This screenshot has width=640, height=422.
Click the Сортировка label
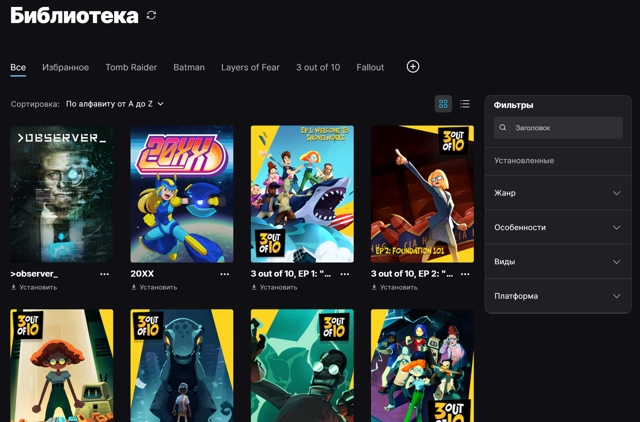coord(35,104)
